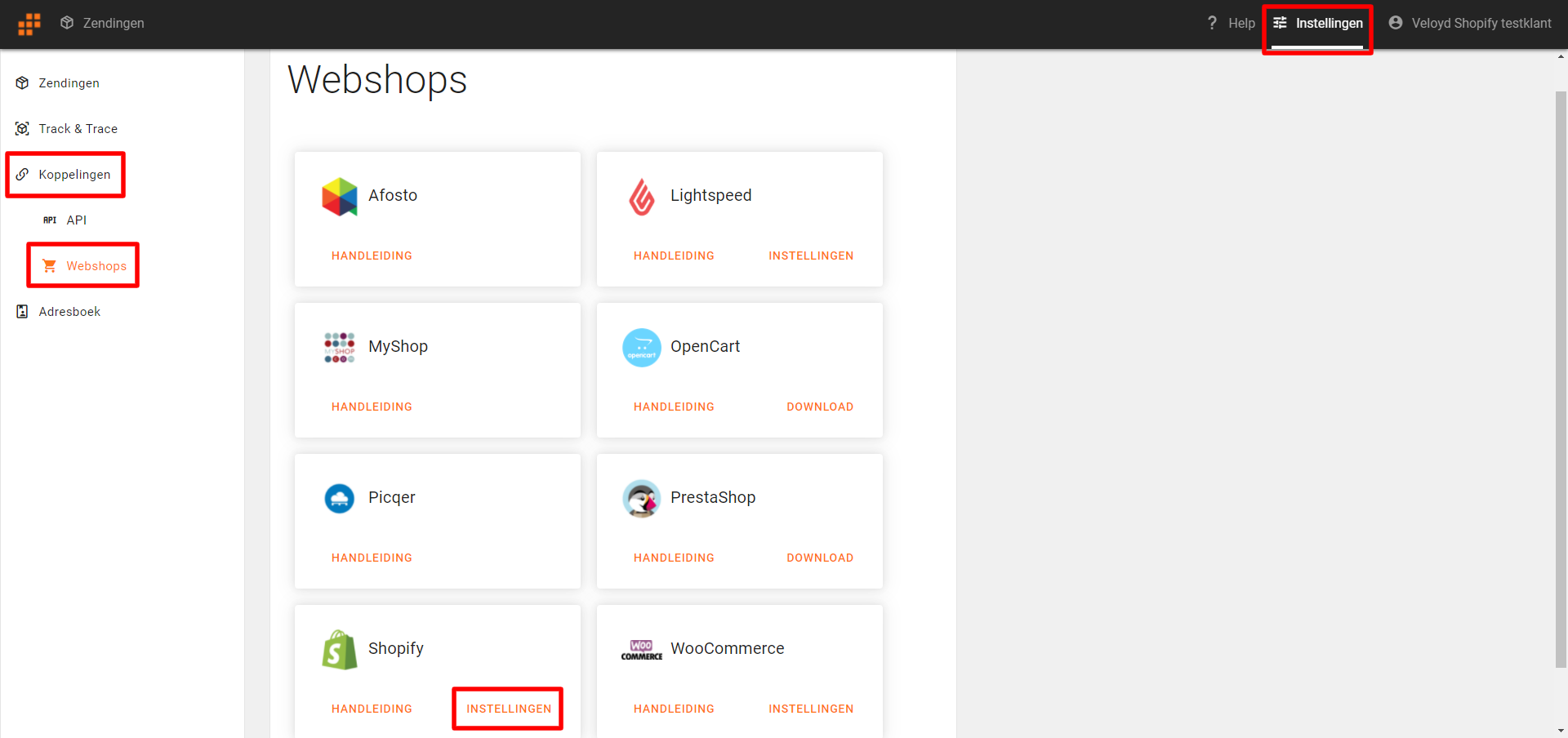Viewport: 1568px width, 738px height.
Task: Download the PrestaShop plugin
Action: point(820,558)
